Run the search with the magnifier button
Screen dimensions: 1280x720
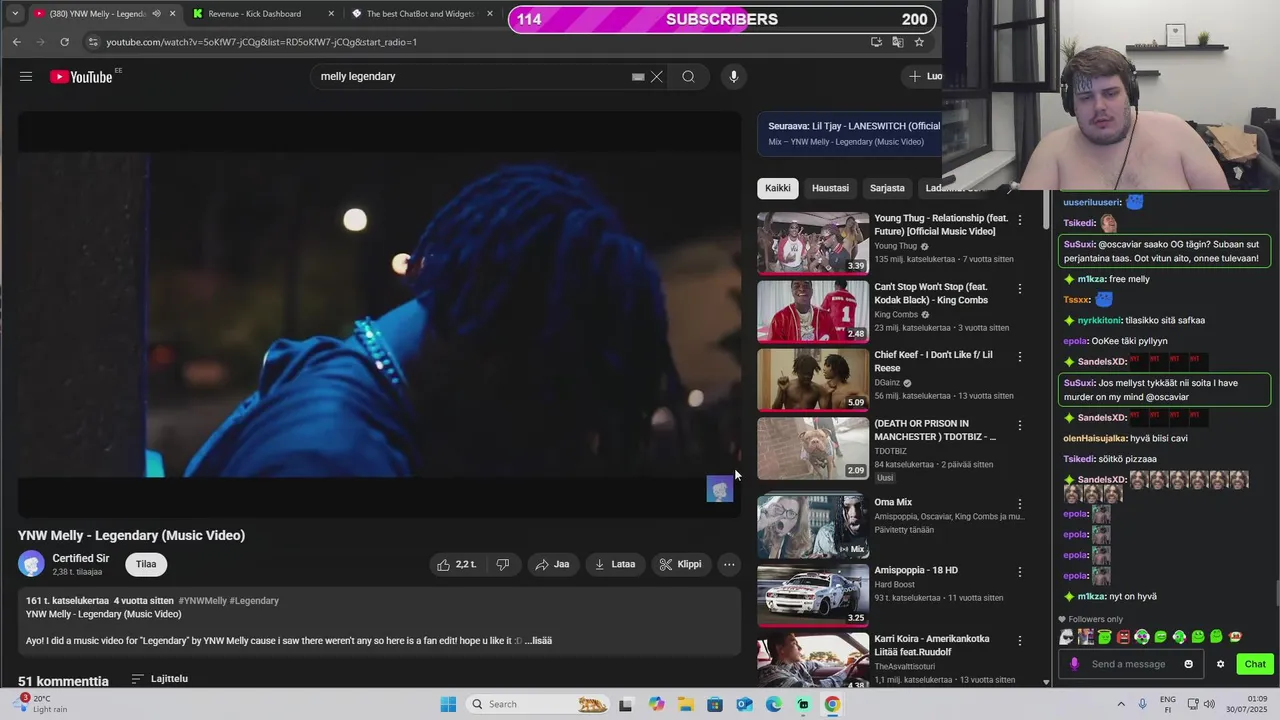(x=688, y=77)
